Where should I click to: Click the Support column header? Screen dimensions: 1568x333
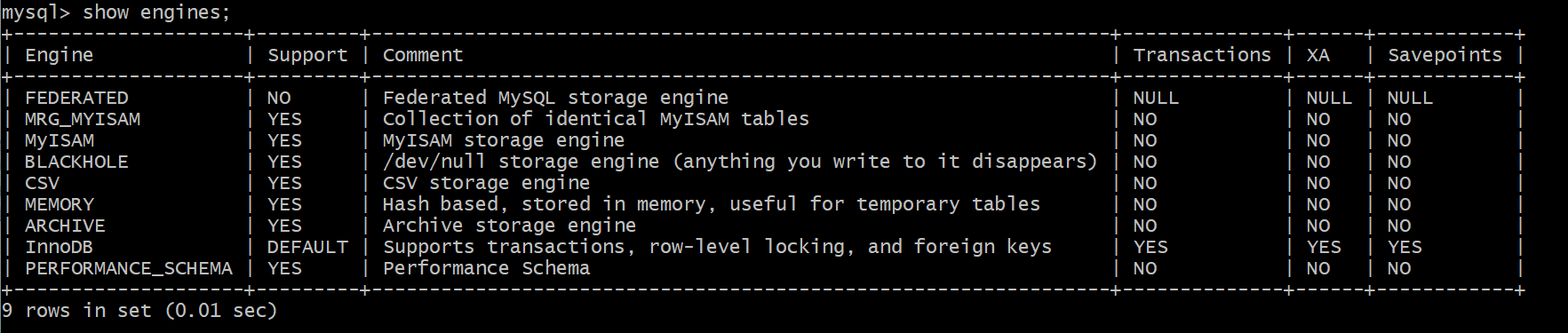point(307,56)
